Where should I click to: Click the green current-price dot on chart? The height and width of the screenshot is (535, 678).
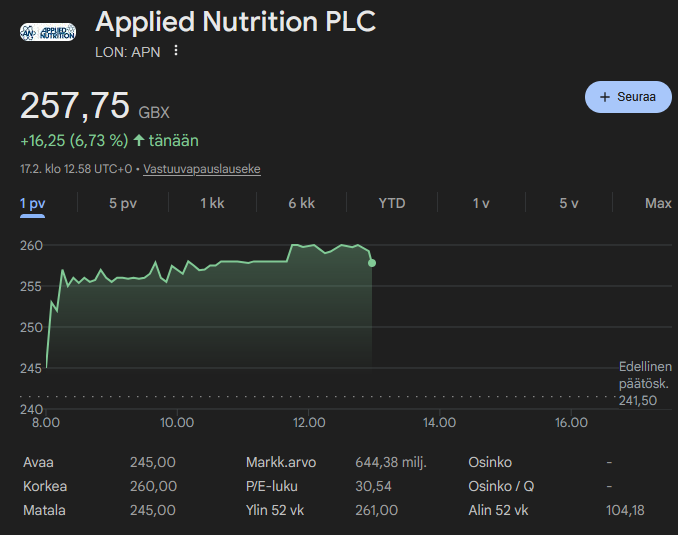point(372,263)
